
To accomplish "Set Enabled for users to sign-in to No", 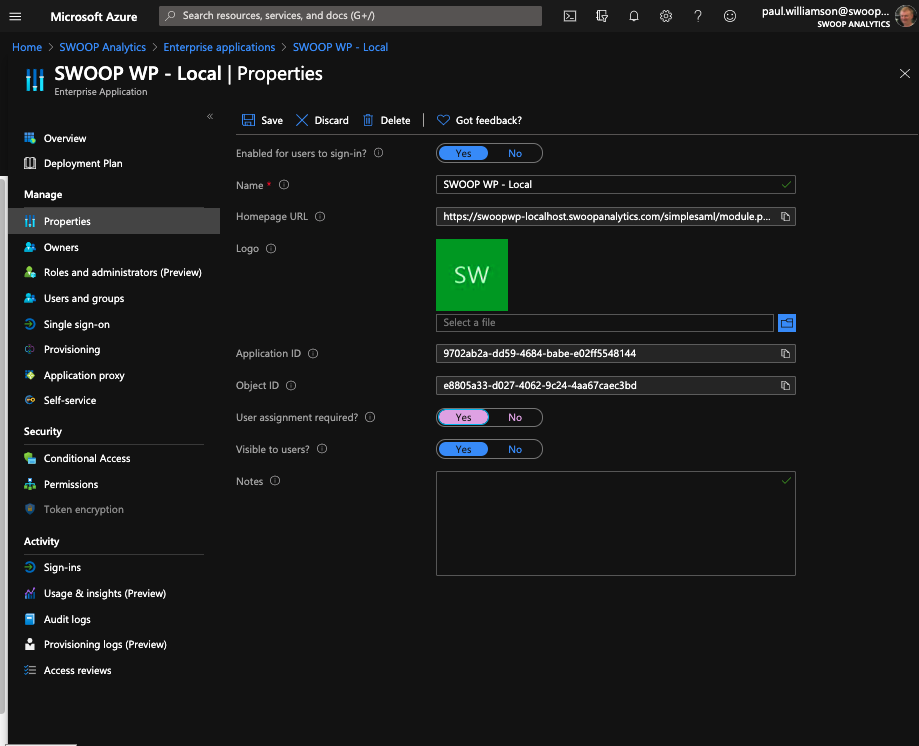I will click(515, 154).
